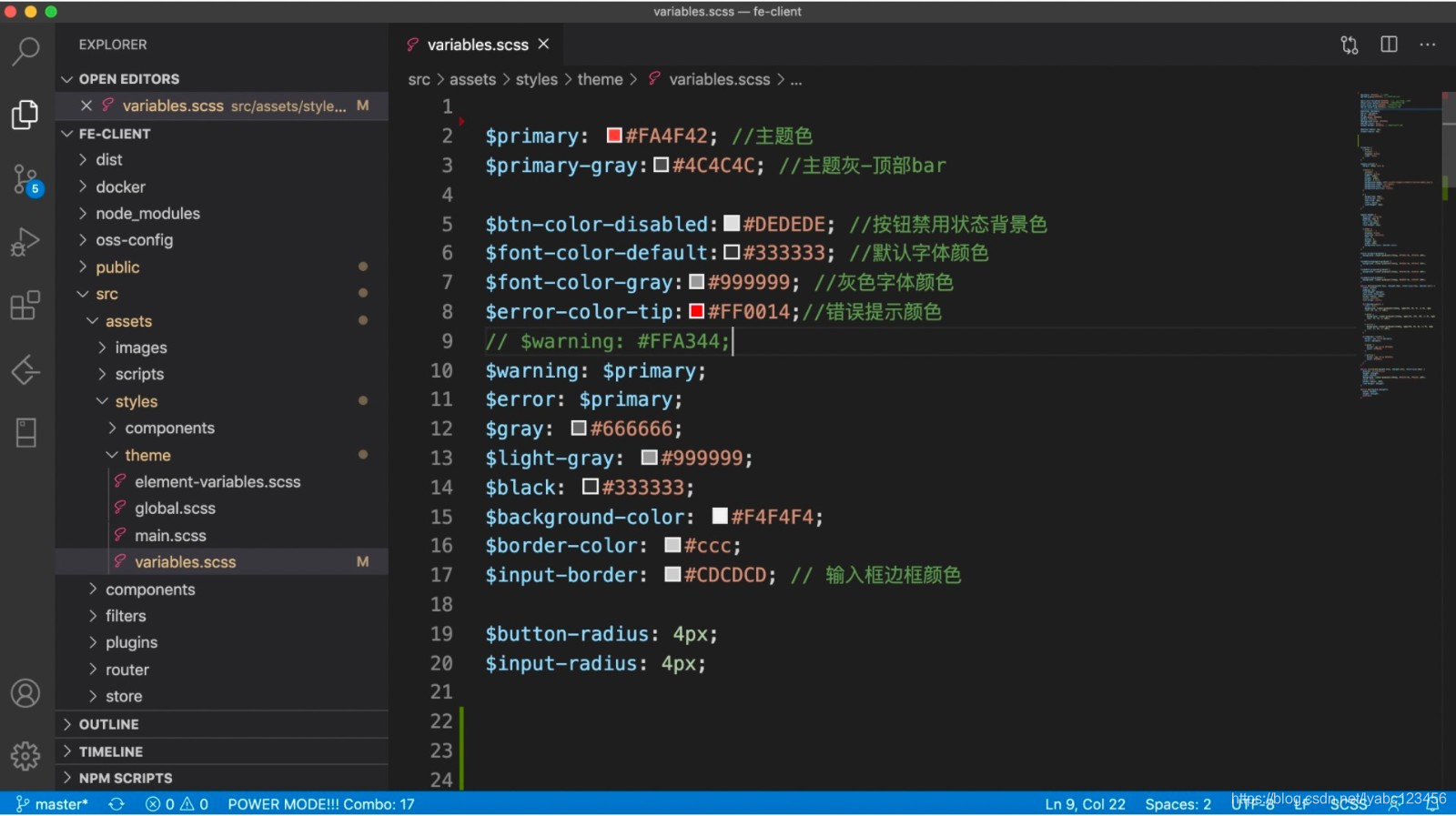Click the Synchronize Changes icon in status bar
The width and height of the screenshot is (1456, 816).
[116, 804]
